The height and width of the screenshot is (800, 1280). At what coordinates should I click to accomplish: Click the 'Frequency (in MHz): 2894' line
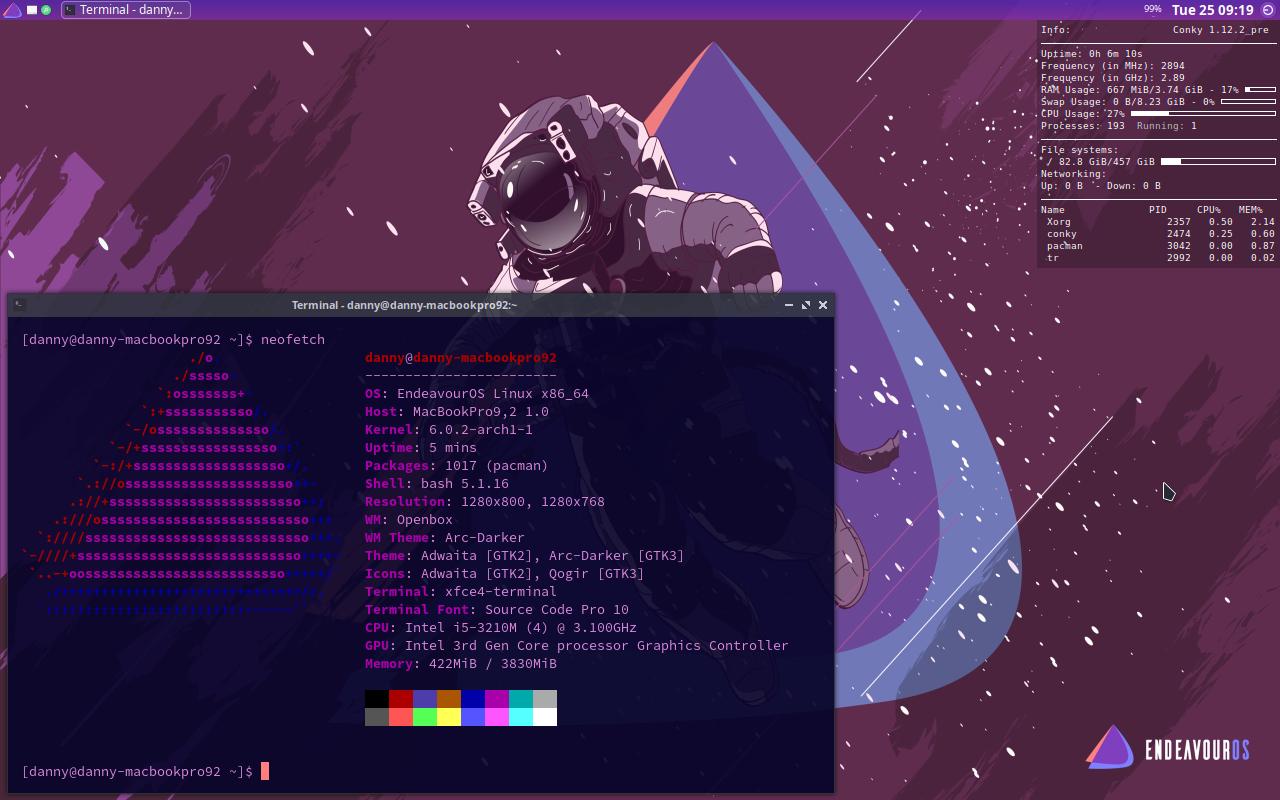[1112, 66]
